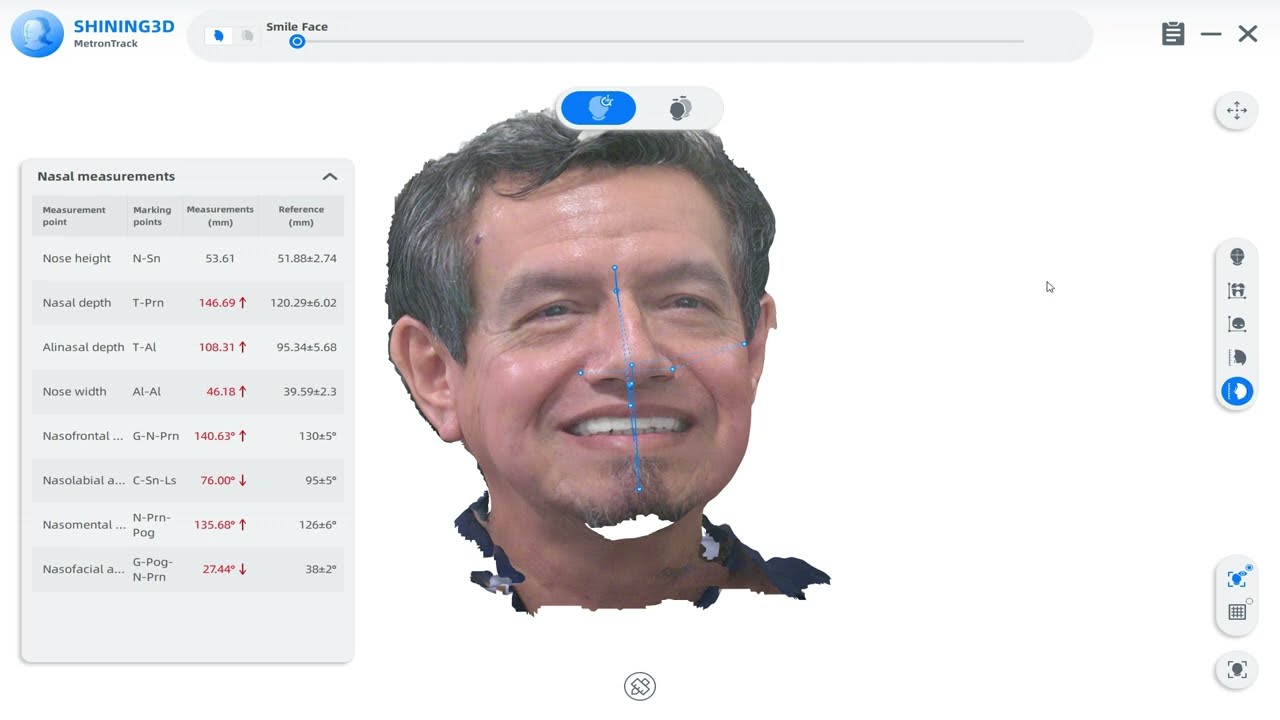
Task: Click the Measurement point column header
Action: pos(74,216)
